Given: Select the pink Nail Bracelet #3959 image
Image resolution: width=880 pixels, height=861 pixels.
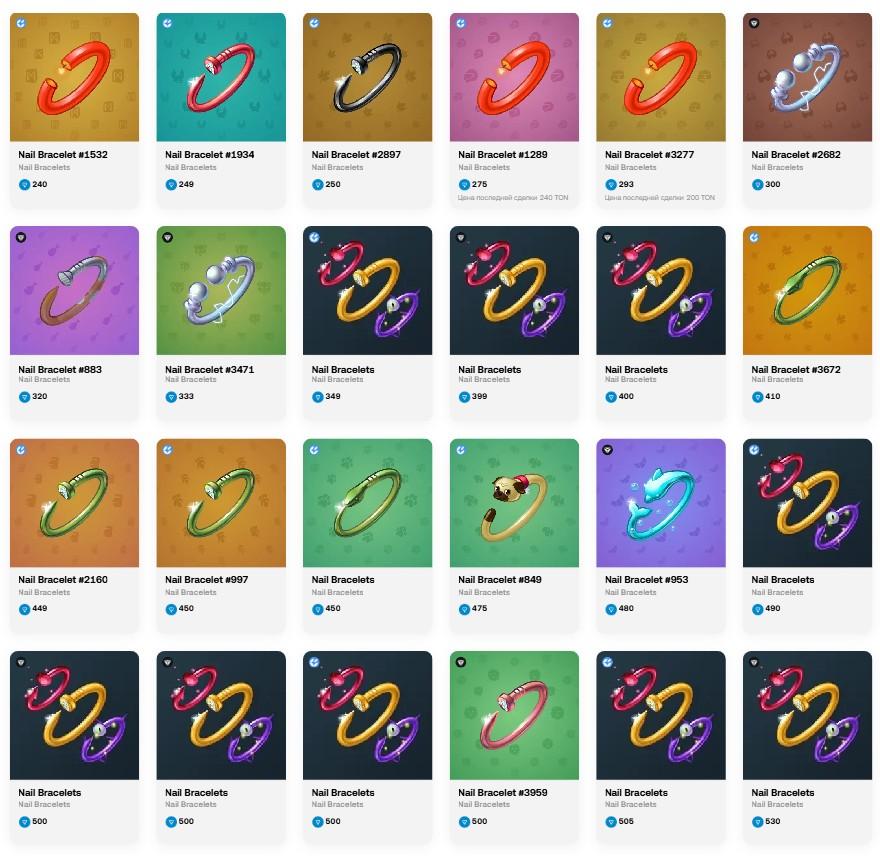Looking at the screenshot, I should [514, 715].
